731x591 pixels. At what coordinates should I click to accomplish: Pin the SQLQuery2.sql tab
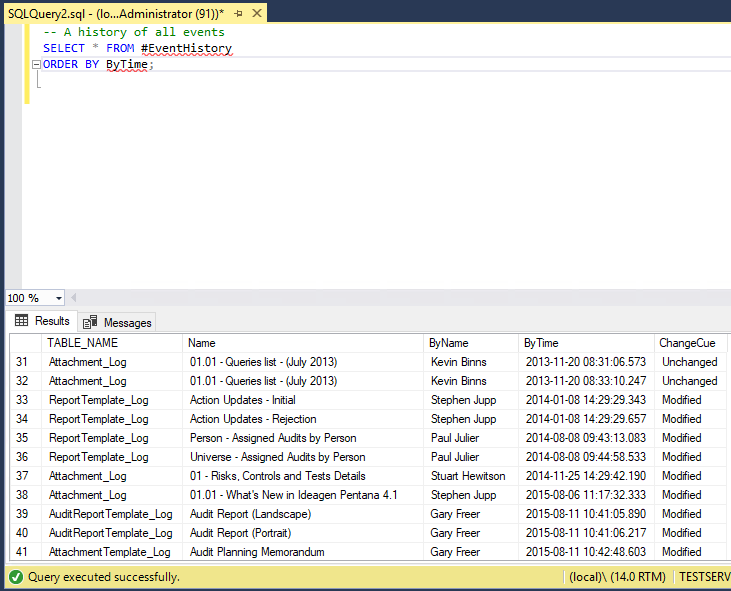pyautogui.click(x=238, y=14)
